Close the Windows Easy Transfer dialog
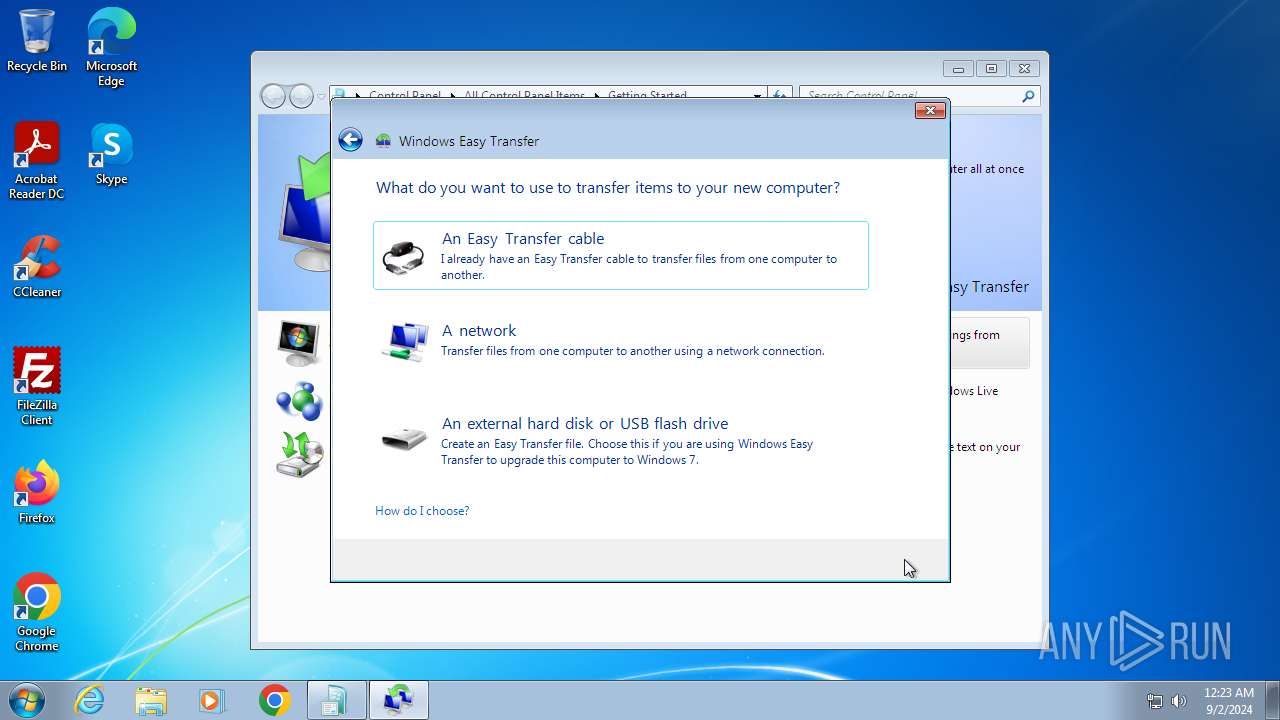The width and height of the screenshot is (1280, 720). (930, 110)
